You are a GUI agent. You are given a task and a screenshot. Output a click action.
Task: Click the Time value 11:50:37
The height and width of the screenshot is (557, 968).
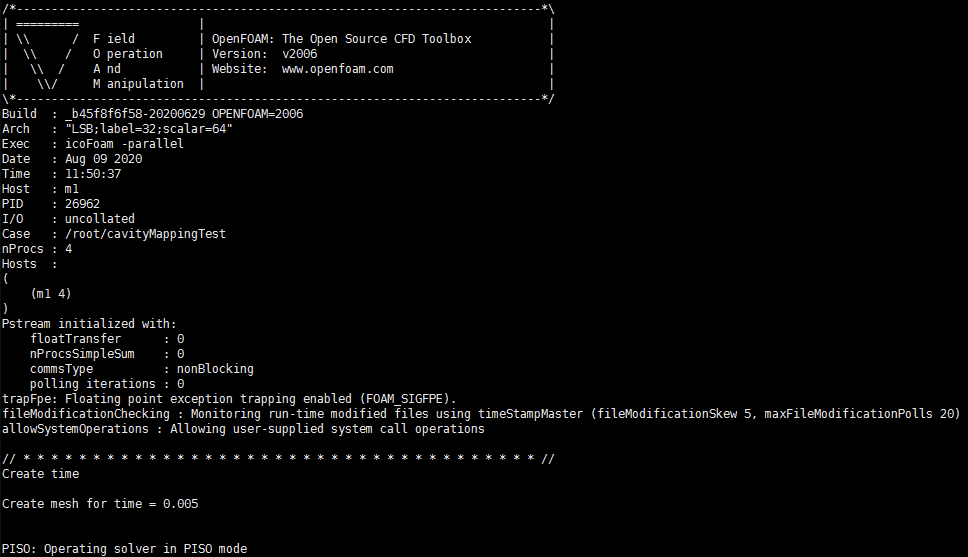tap(93, 174)
